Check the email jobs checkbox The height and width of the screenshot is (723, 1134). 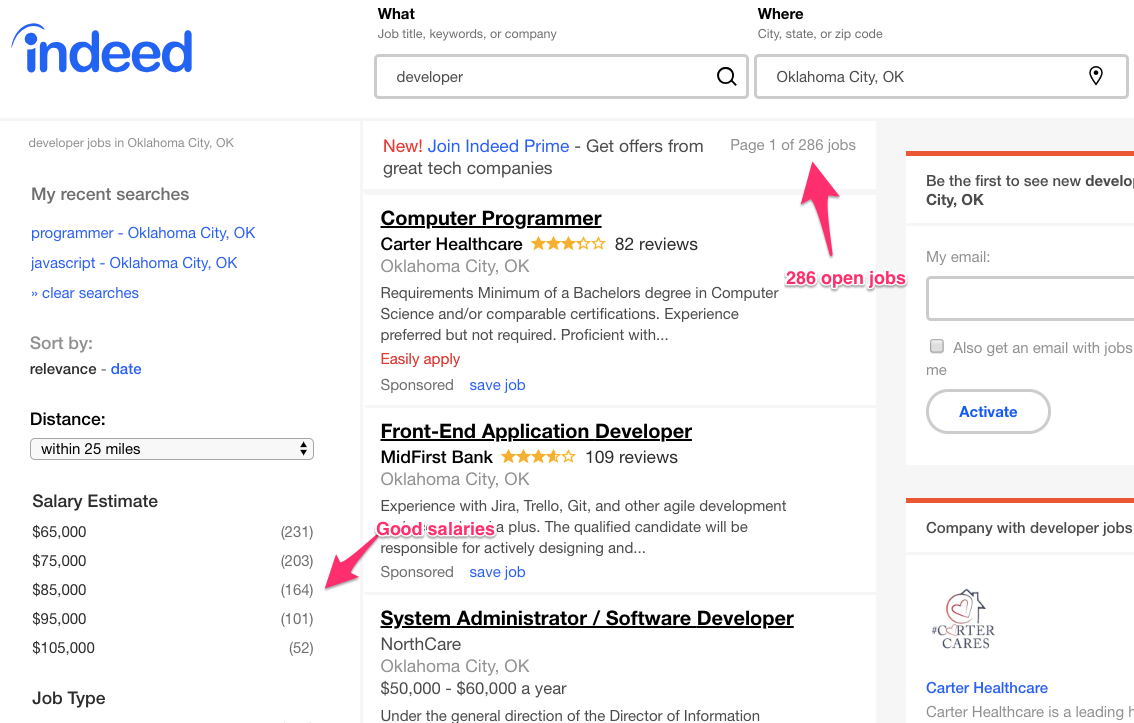[937, 347]
